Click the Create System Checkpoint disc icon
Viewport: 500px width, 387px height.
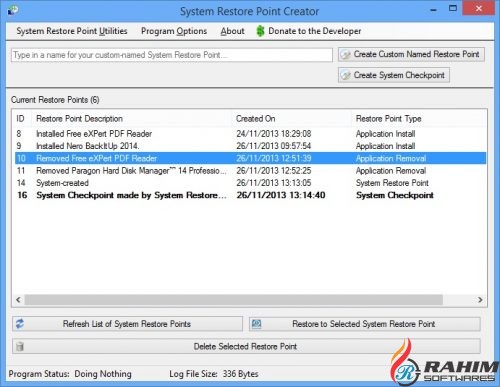(346, 75)
